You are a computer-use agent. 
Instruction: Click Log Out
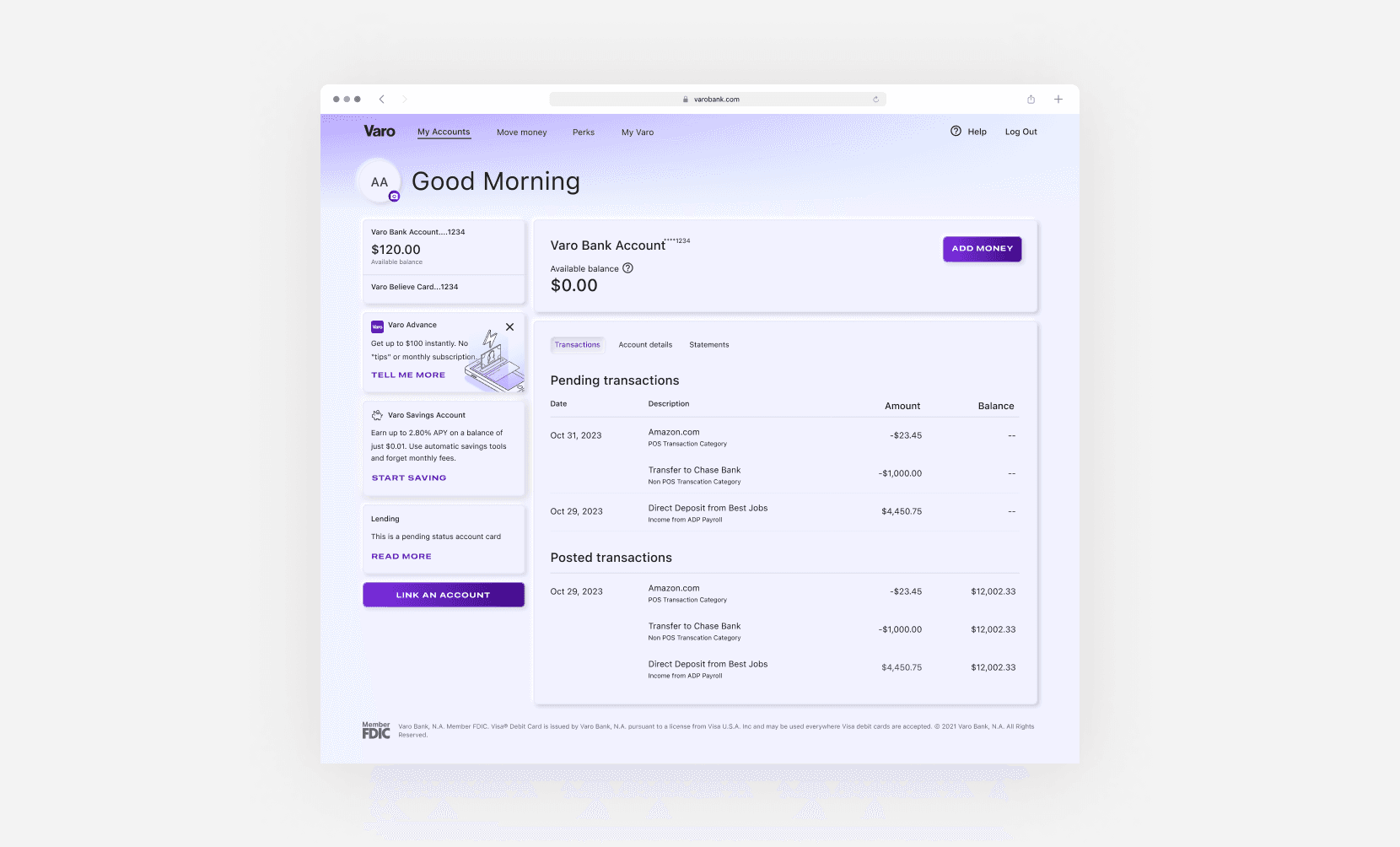click(x=1020, y=132)
